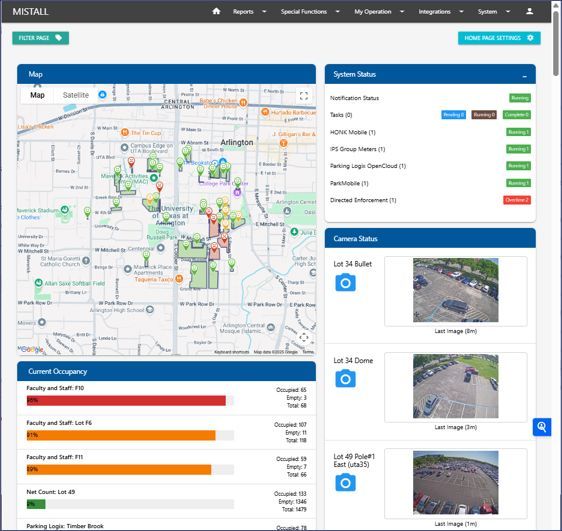562x531 pixels.
Task: Enter map fullscreen view
Action: click(304, 96)
